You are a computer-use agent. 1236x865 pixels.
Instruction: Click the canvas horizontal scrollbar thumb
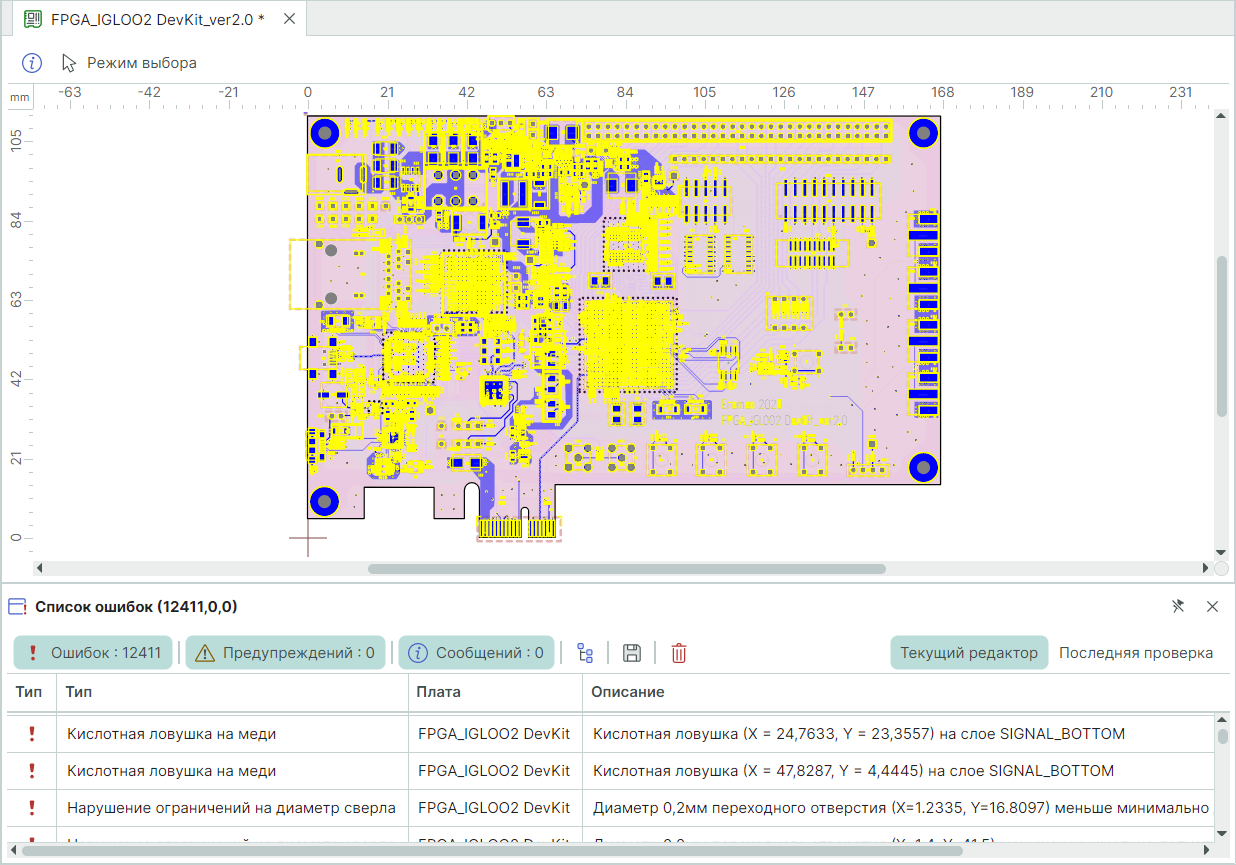pyautogui.click(x=626, y=569)
